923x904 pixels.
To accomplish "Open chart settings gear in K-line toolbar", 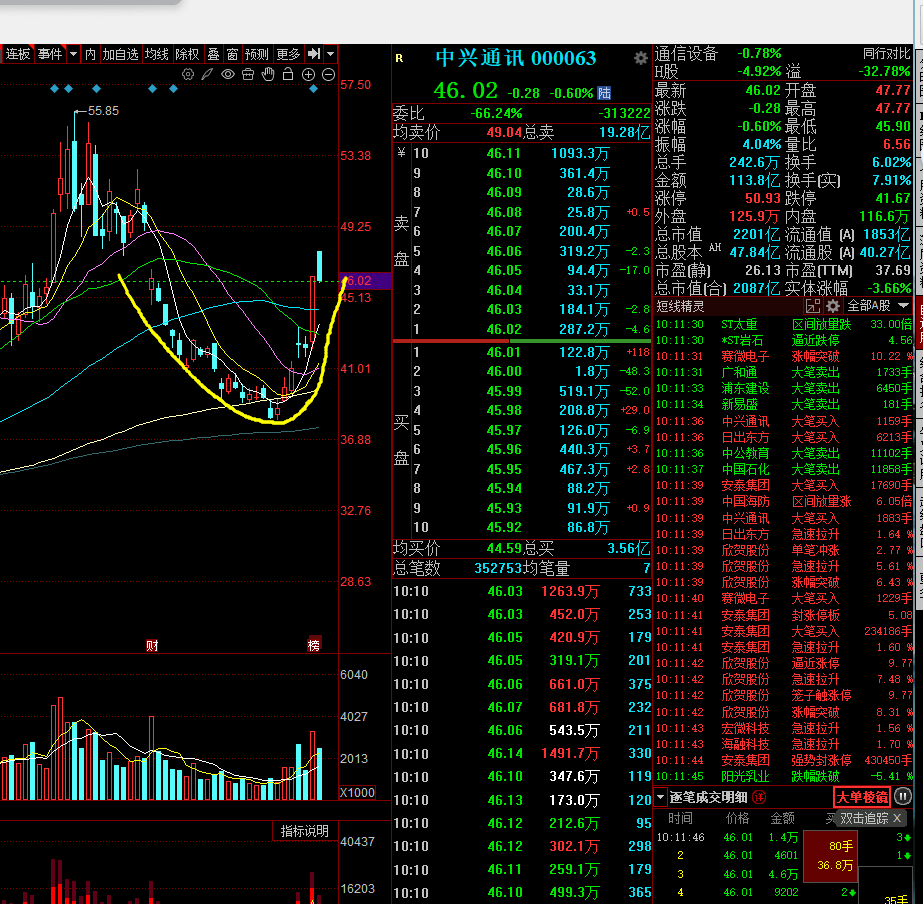I will (x=188, y=74).
